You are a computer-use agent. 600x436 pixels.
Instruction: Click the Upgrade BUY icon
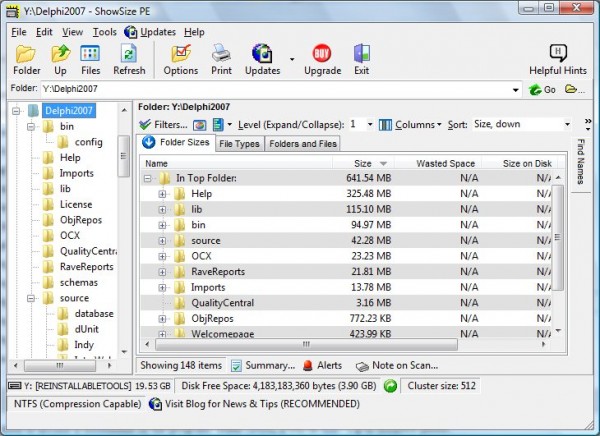tap(322, 59)
